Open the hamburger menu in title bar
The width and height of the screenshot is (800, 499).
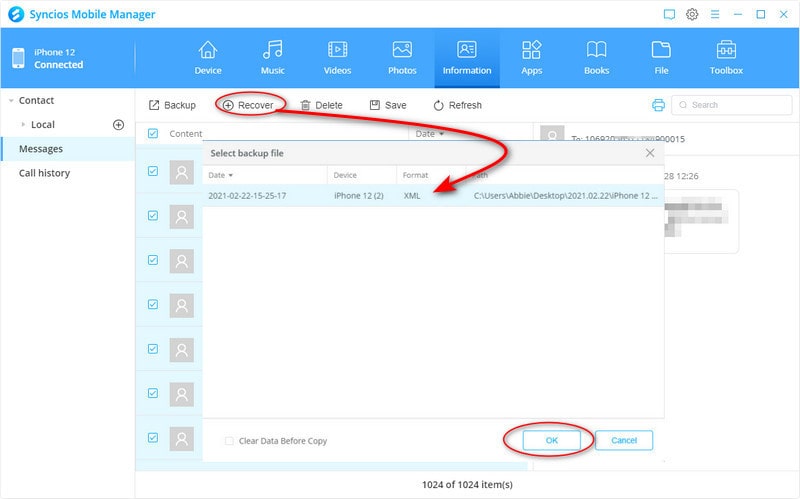[x=715, y=14]
